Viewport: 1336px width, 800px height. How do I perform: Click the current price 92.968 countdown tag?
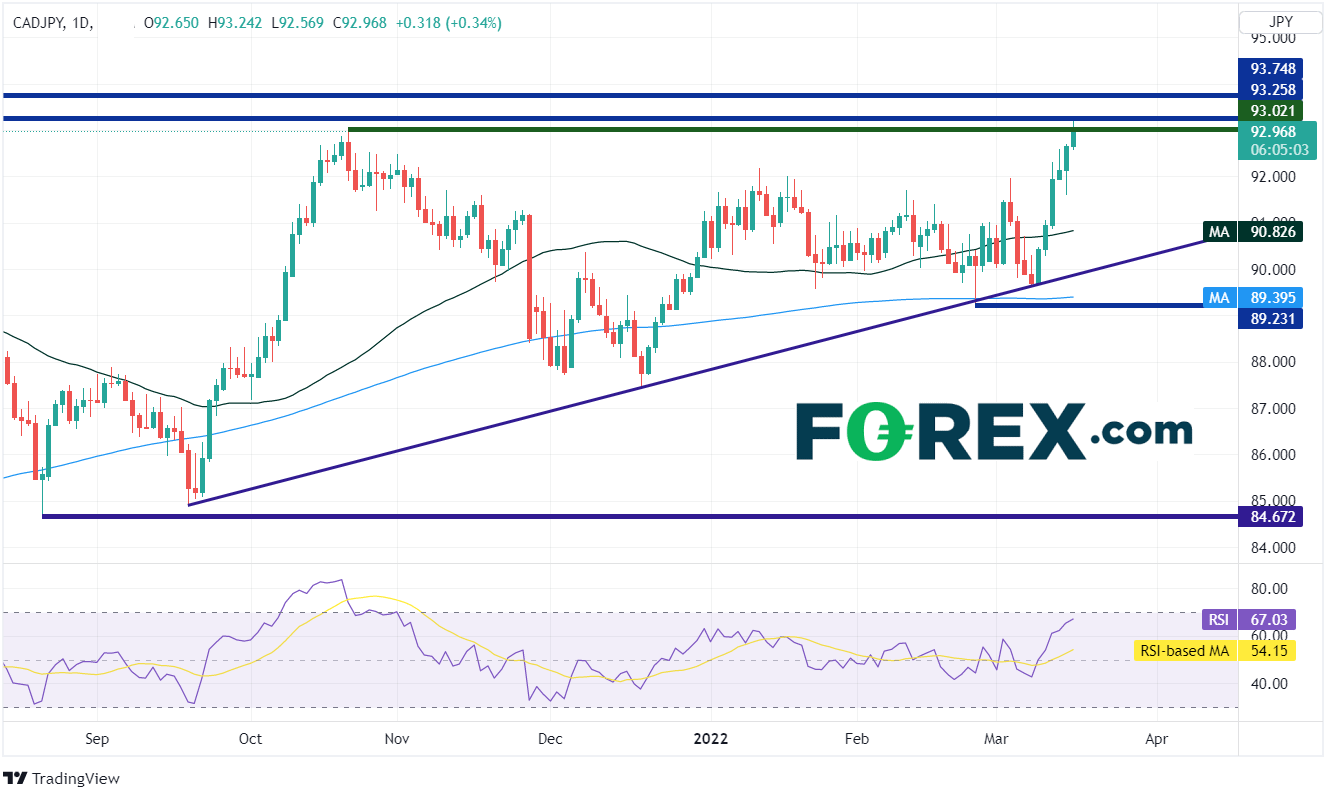pyautogui.click(x=1277, y=140)
